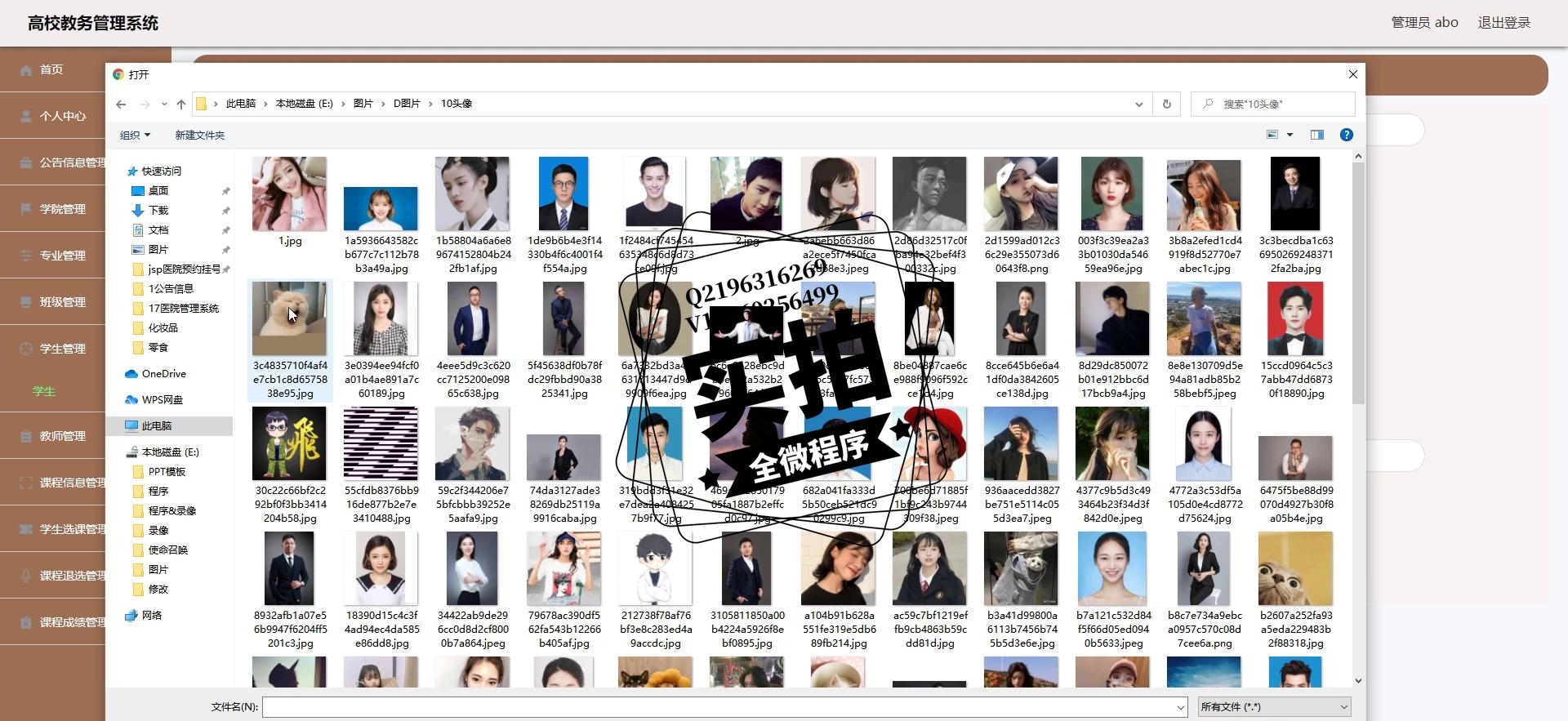
Task: Select 网络 in the navigation pane
Action: [x=152, y=615]
